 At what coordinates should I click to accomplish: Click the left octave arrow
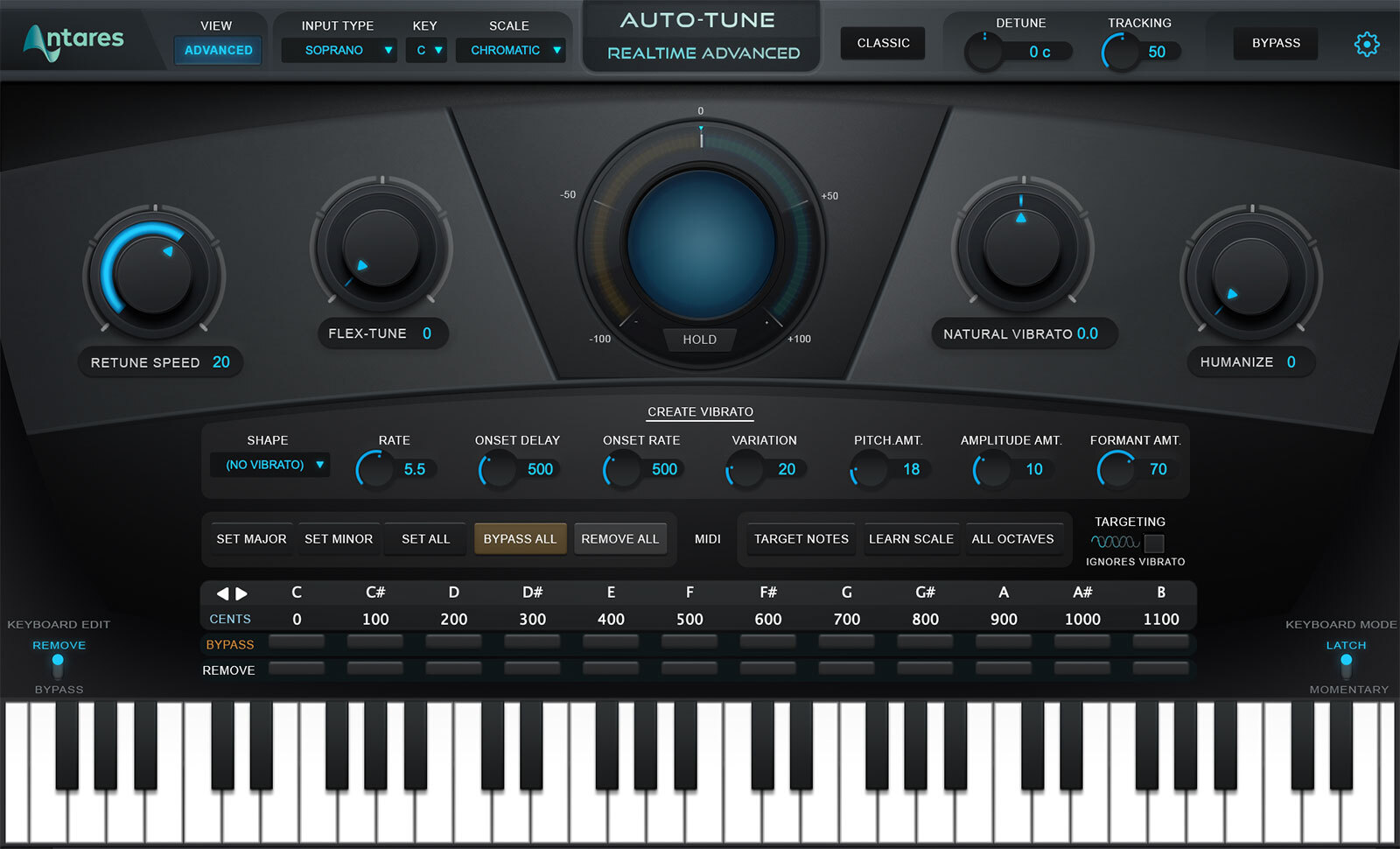pyautogui.click(x=222, y=593)
